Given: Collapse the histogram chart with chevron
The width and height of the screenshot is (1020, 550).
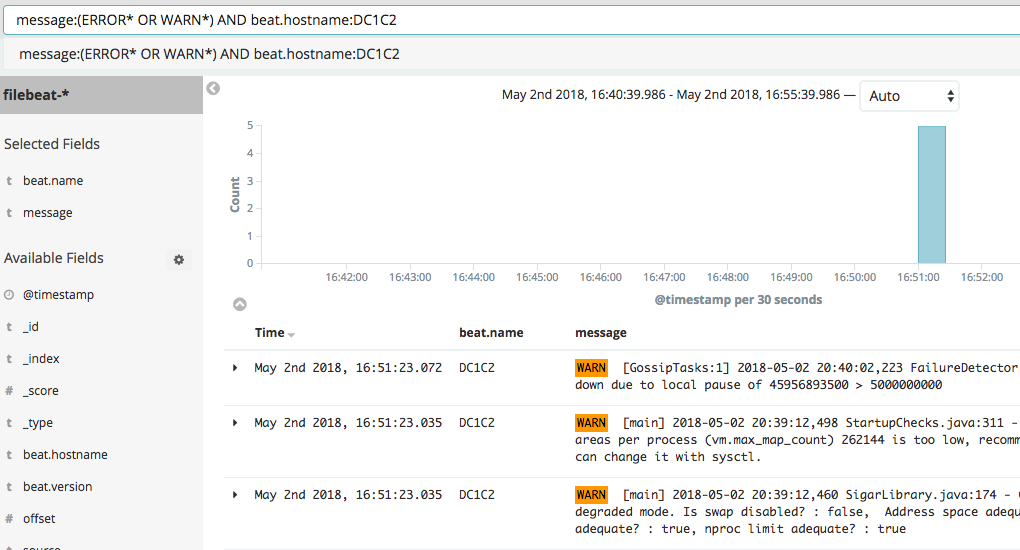Looking at the screenshot, I should tap(239, 305).
